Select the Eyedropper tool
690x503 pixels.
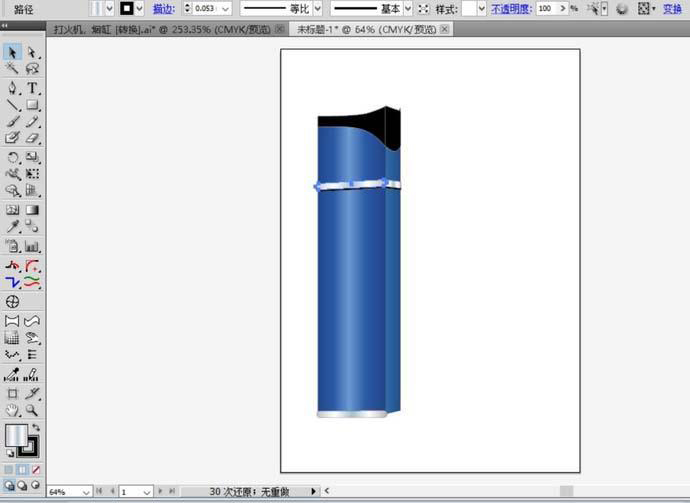pos(13,228)
